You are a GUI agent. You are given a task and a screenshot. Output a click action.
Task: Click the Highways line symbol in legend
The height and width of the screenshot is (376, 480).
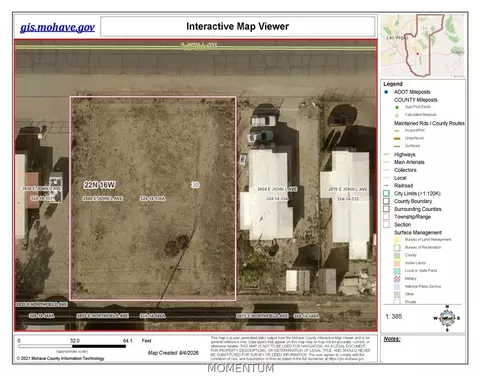(387, 154)
